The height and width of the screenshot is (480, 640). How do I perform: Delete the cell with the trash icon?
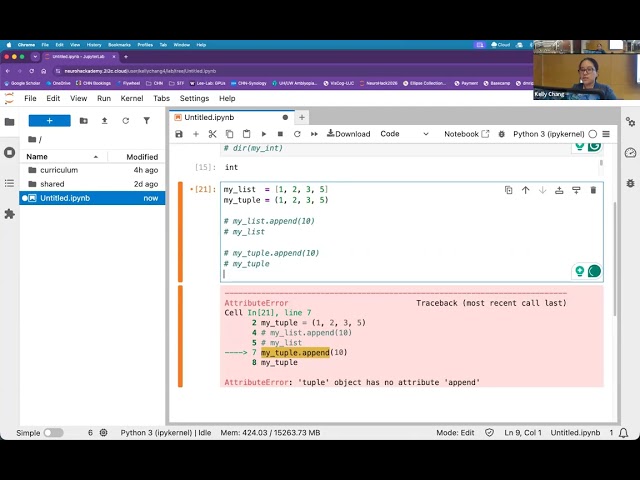(593, 190)
